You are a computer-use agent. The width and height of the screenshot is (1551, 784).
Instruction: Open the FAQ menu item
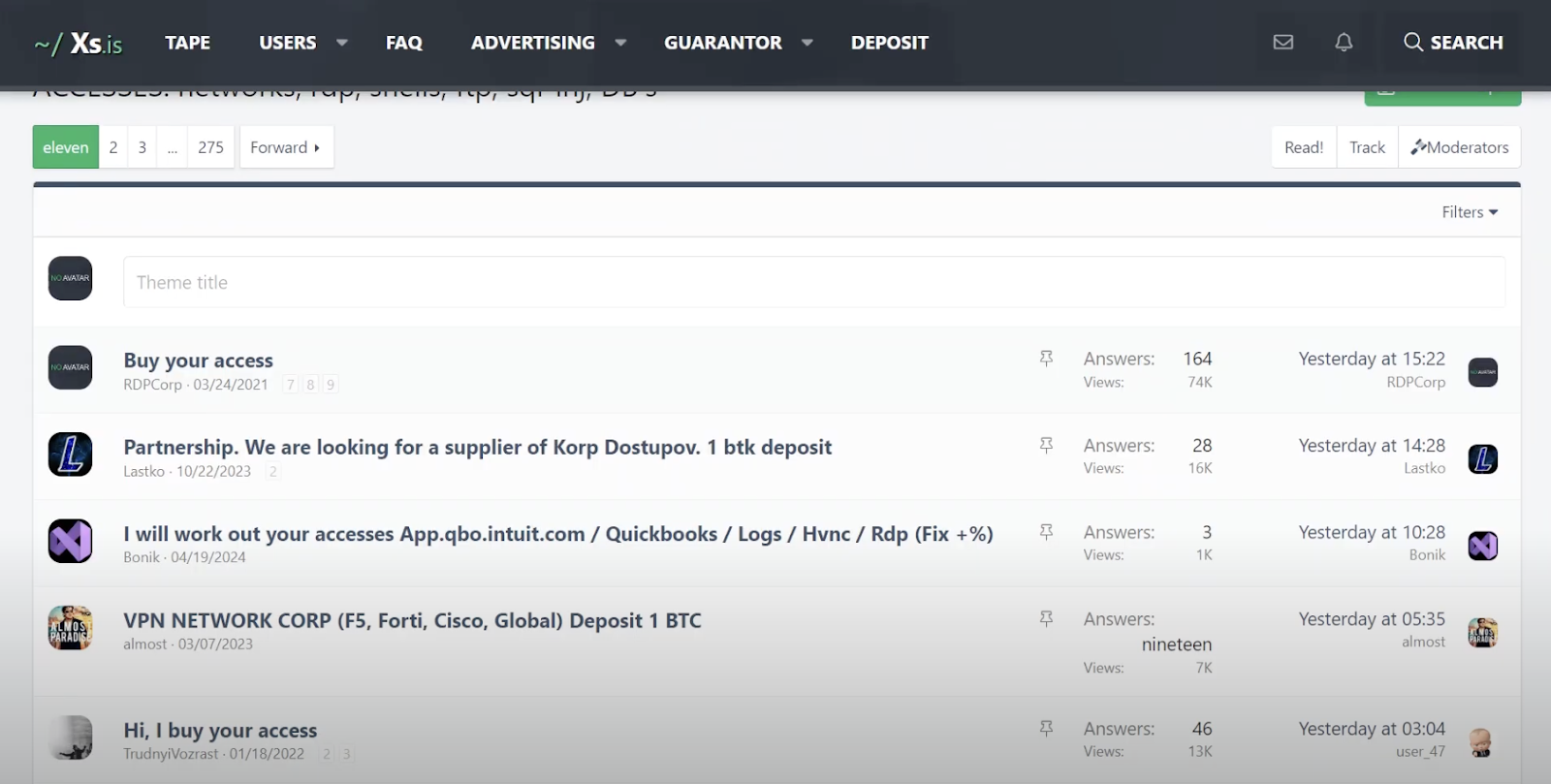click(x=404, y=43)
